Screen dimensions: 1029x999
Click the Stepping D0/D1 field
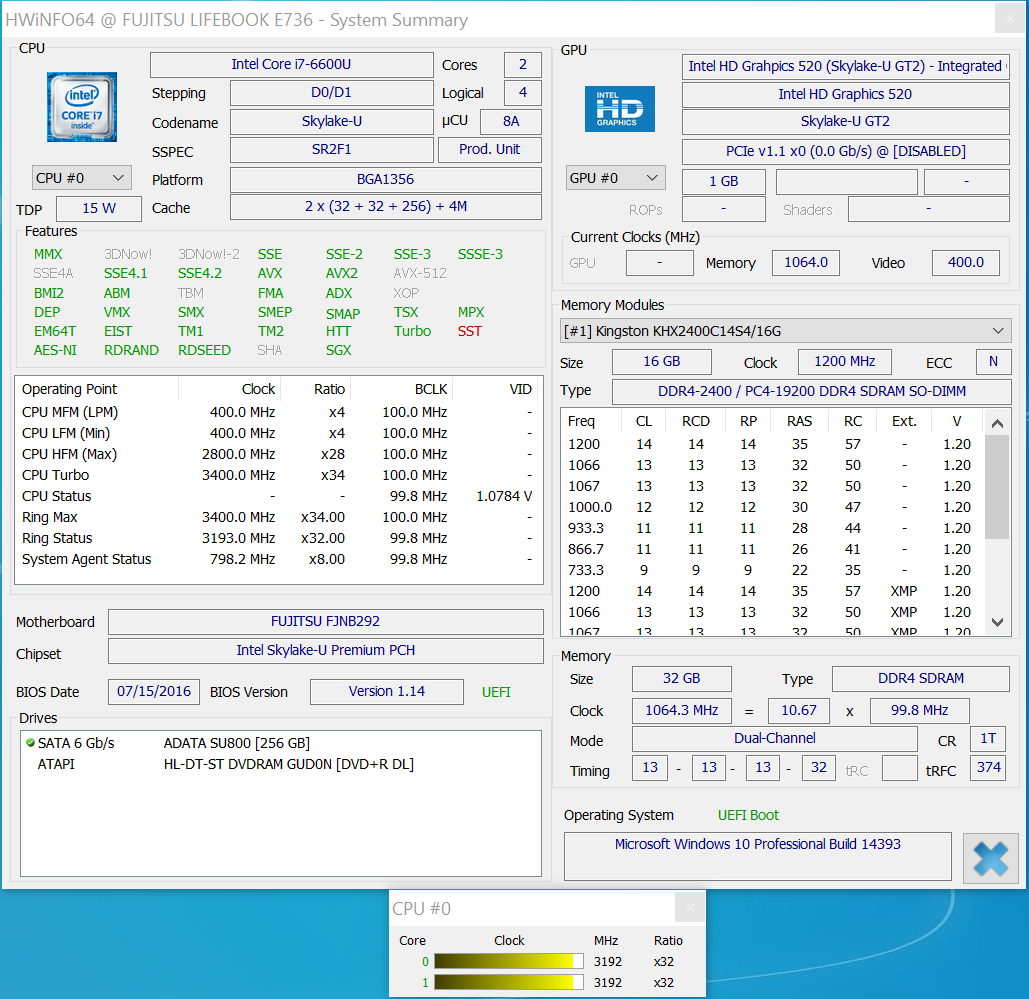tap(331, 93)
